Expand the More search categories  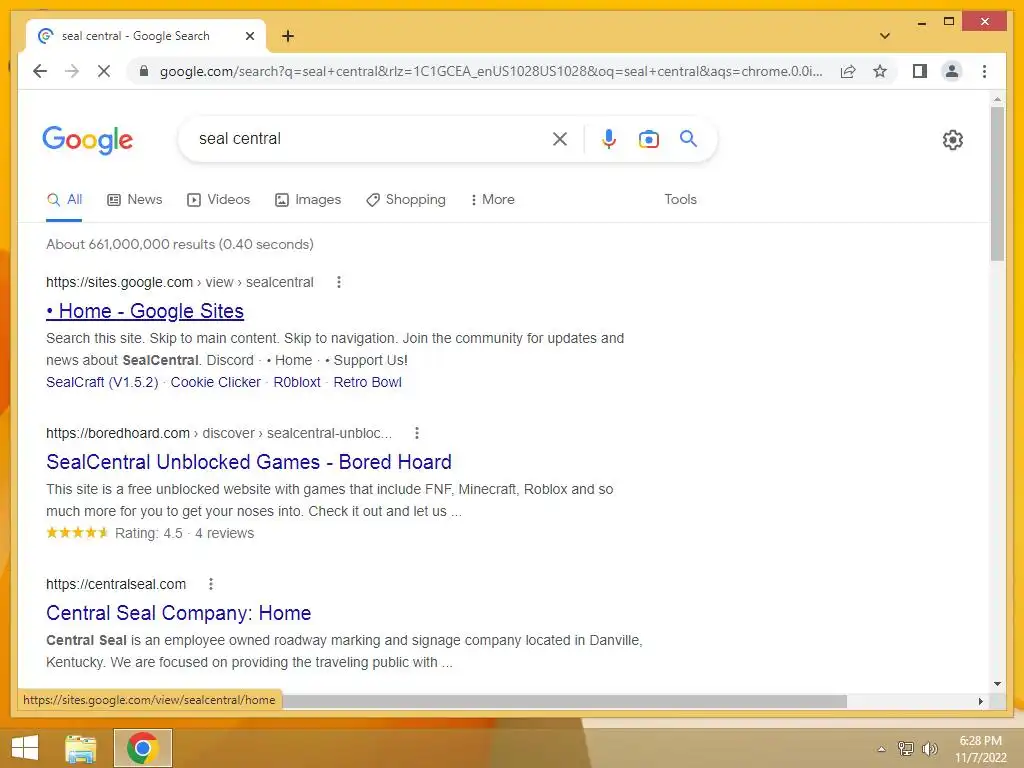[492, 200]
